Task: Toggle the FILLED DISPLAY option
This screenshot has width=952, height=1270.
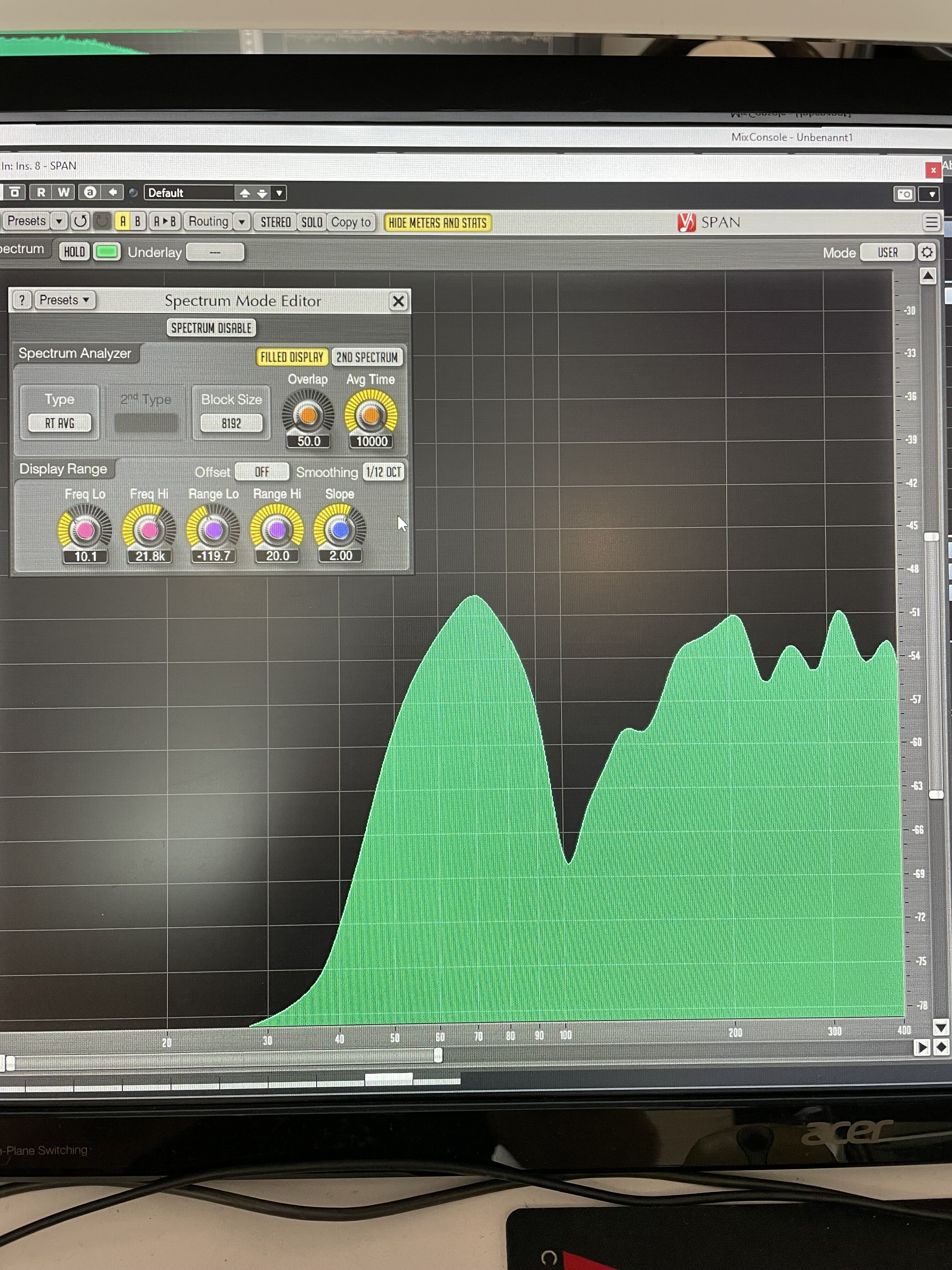Action: pyautogui.click(x=292, y=357)
